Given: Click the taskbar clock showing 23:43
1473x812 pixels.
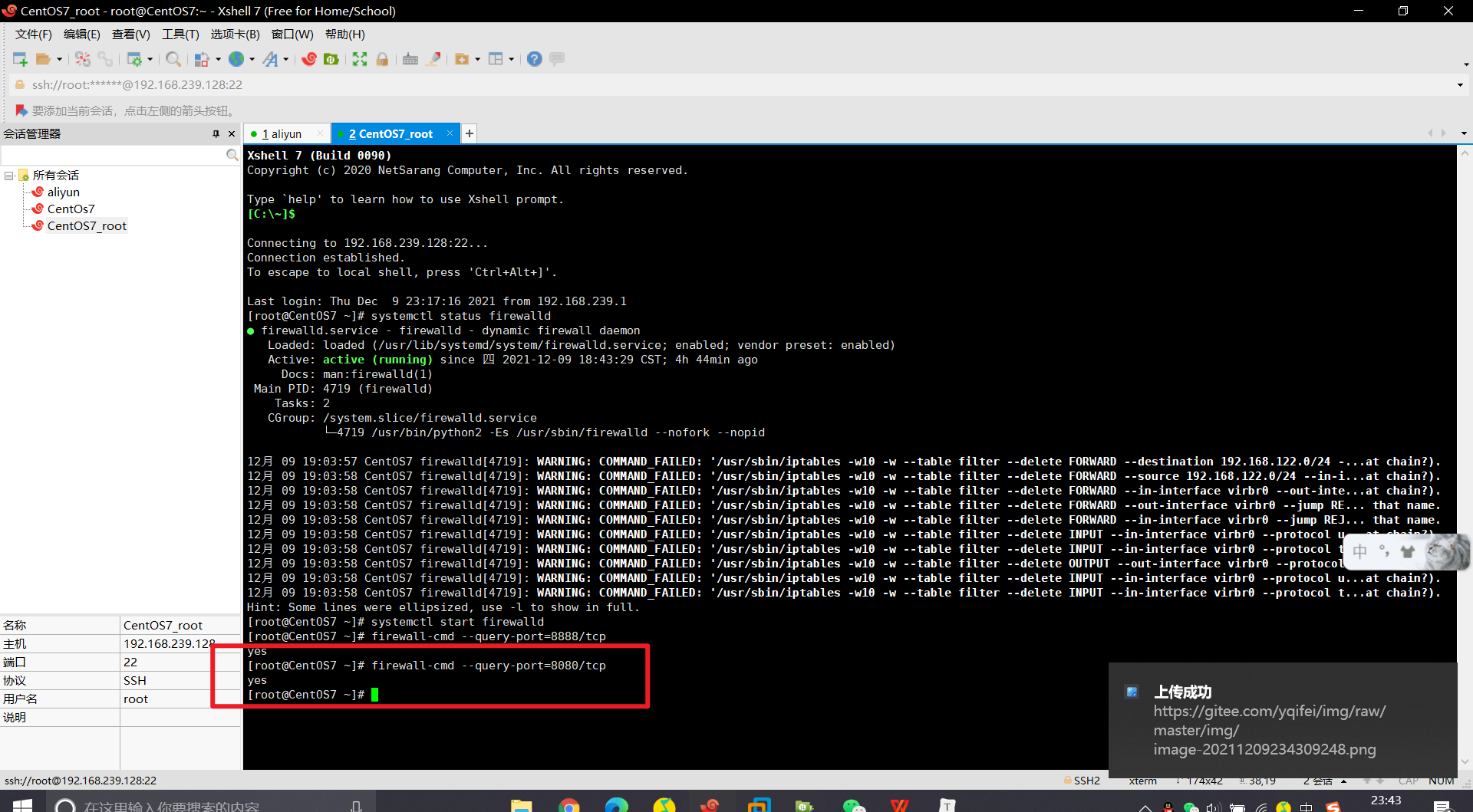Looking at the screenshot, I should click(1386, 800).
